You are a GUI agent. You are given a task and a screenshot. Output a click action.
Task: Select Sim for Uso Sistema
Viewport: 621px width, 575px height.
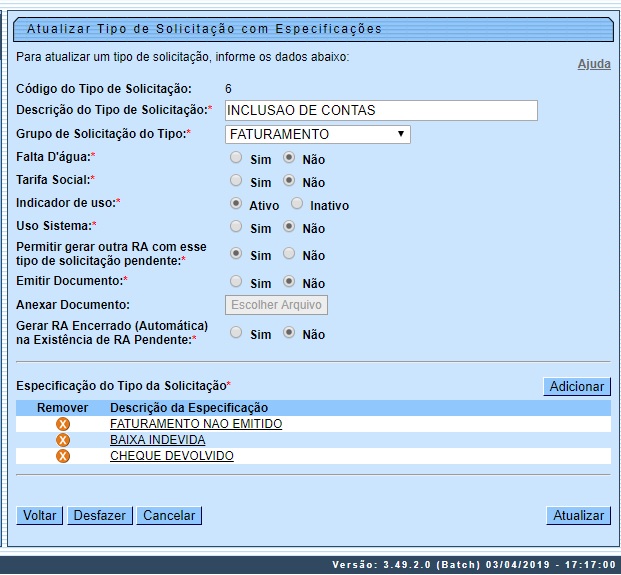pos(236,227)
